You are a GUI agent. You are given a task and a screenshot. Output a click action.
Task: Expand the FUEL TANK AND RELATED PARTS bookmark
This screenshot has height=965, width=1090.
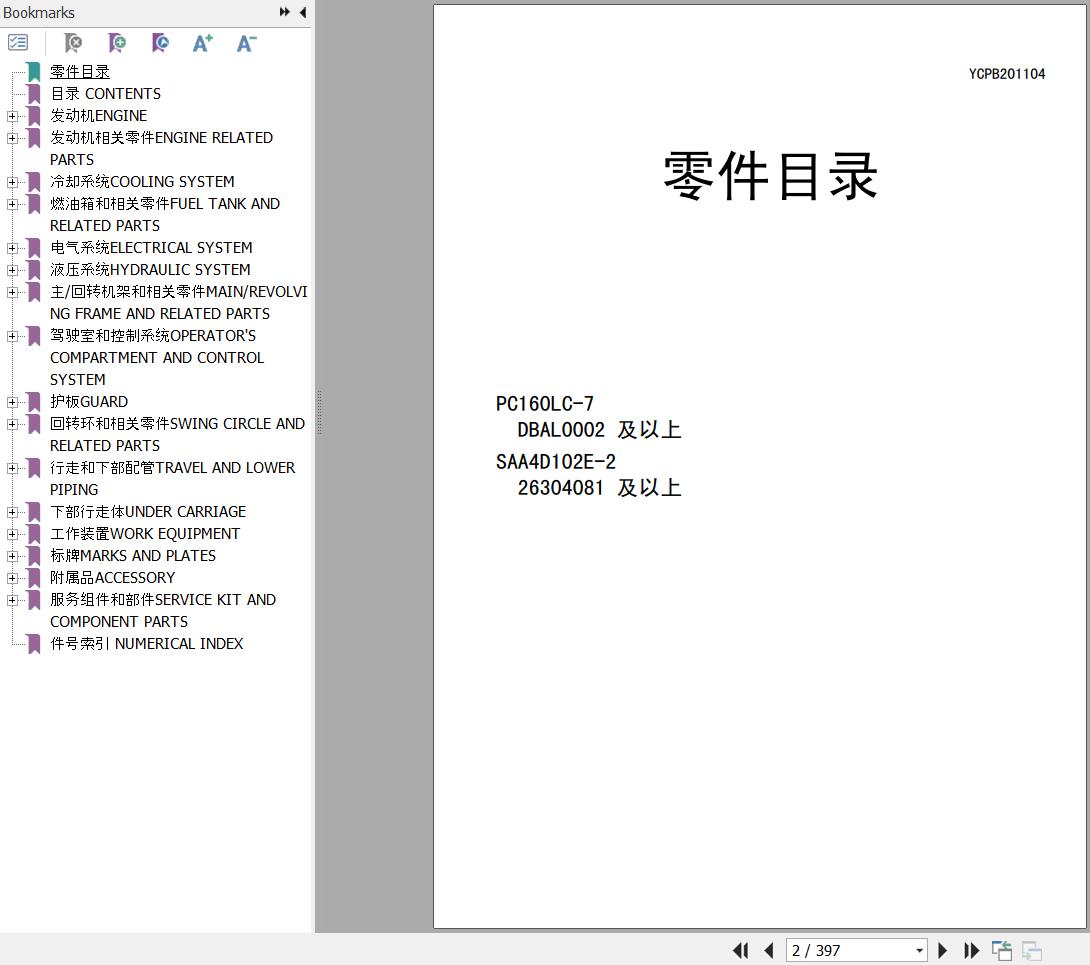(x=12, y=204)
